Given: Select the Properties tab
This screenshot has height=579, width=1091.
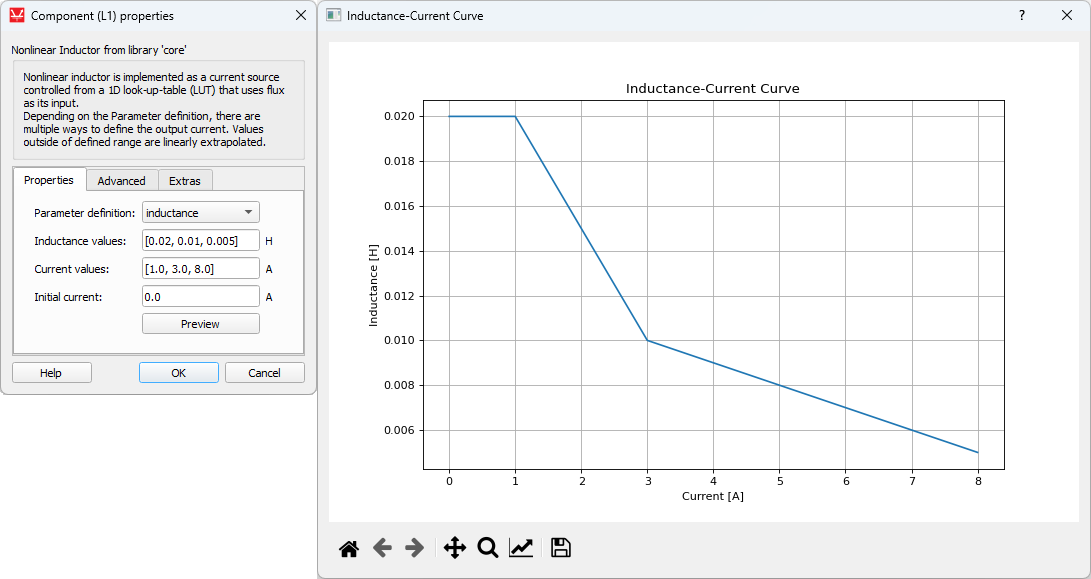Looking at the screenshot, I should [x=49, y=180].
